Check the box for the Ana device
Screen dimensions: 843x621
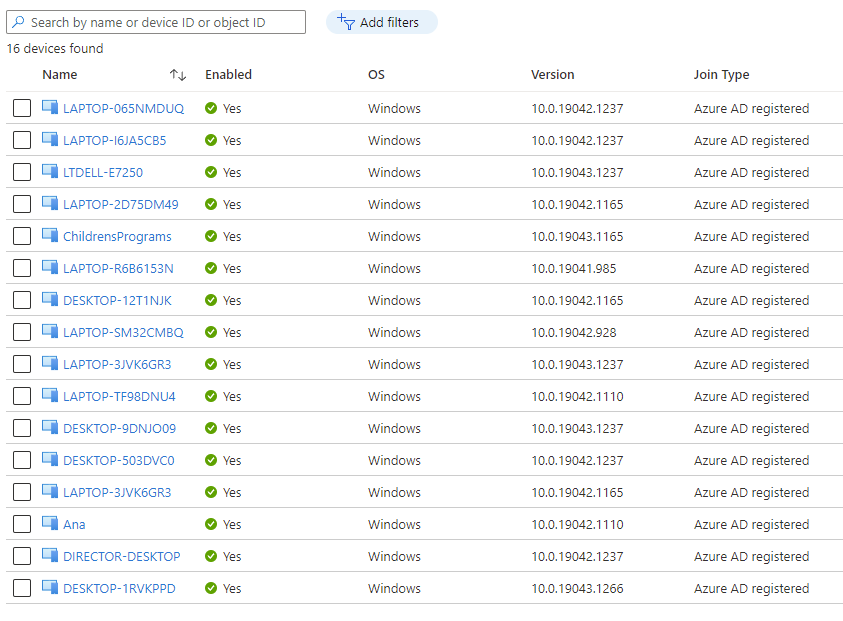click(x=22, y=524)
